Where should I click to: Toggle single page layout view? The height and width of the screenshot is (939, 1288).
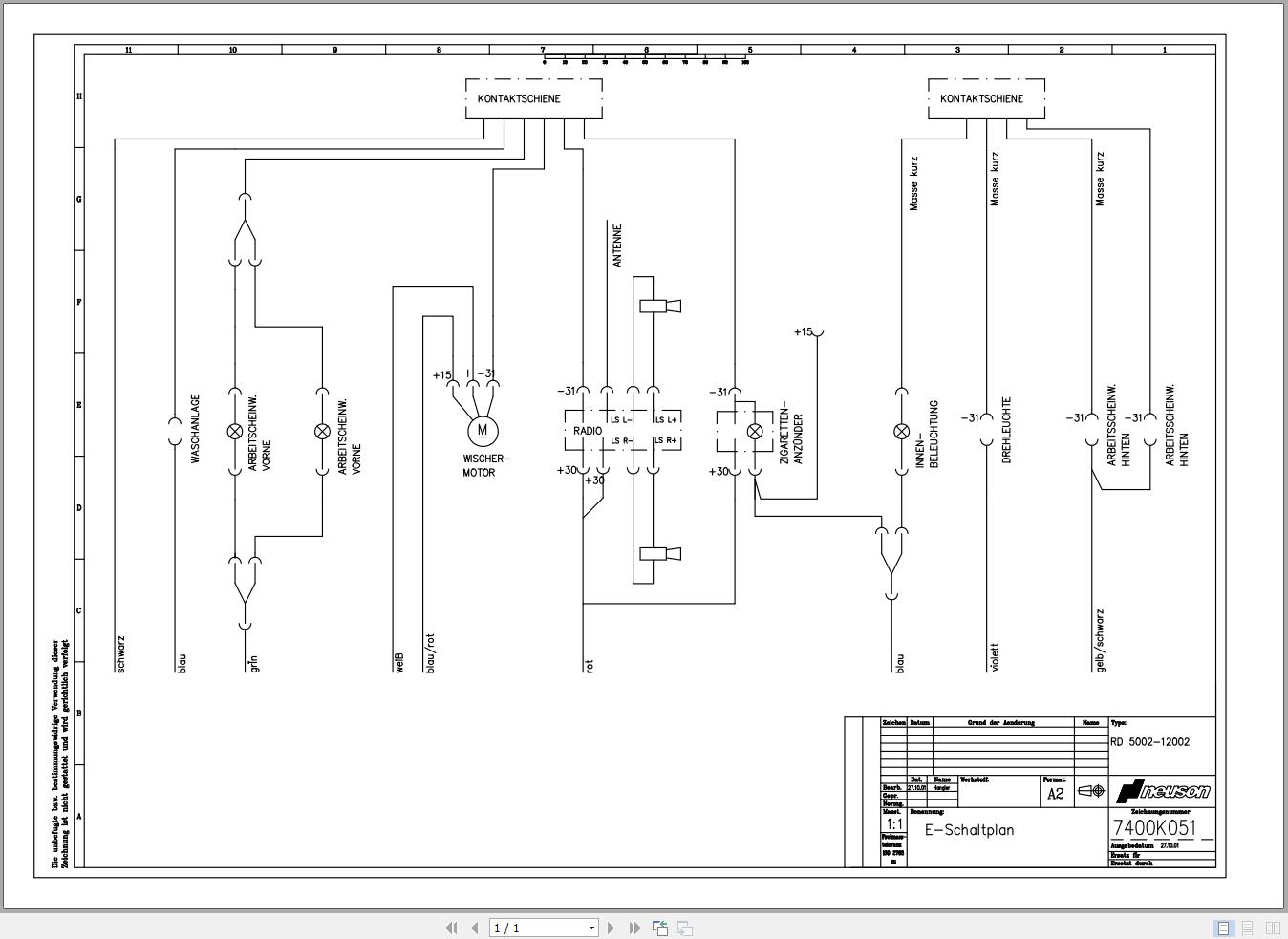[x=1224, y=928]
